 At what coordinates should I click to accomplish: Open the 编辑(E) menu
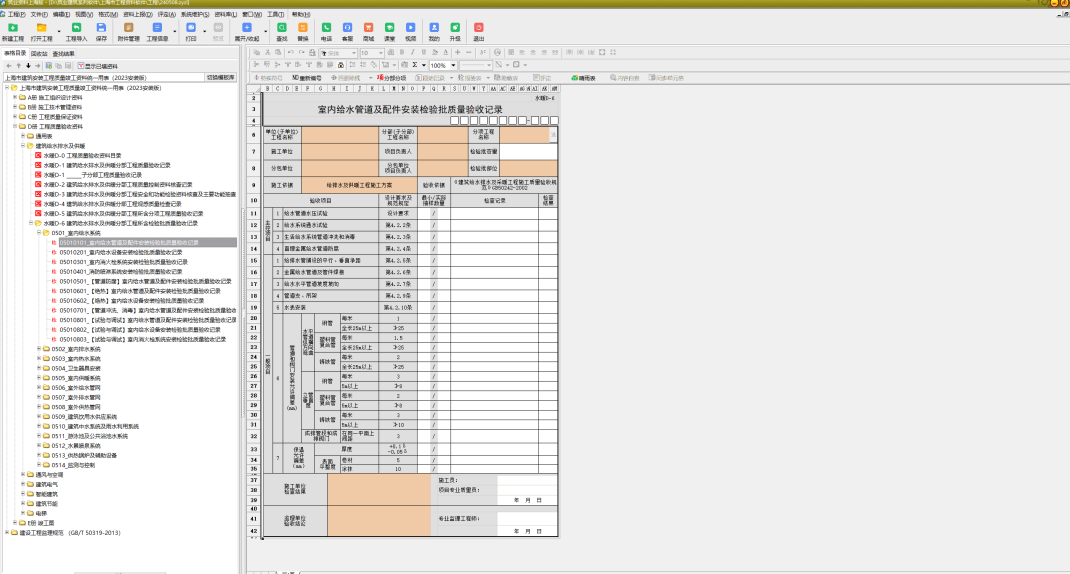tap(61, 14)
